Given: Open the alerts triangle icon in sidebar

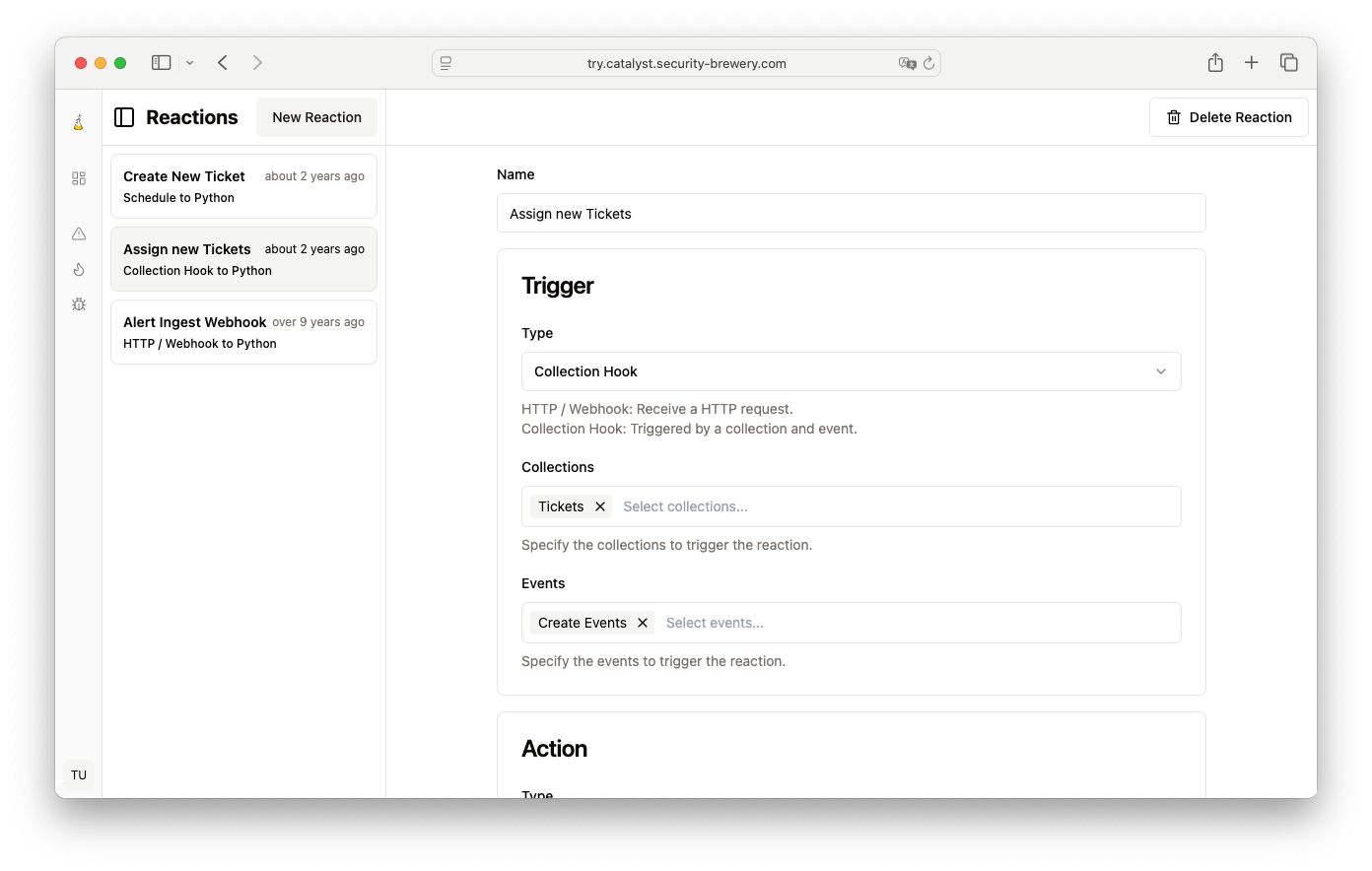Looking at the screenshot, I should 79,234.
